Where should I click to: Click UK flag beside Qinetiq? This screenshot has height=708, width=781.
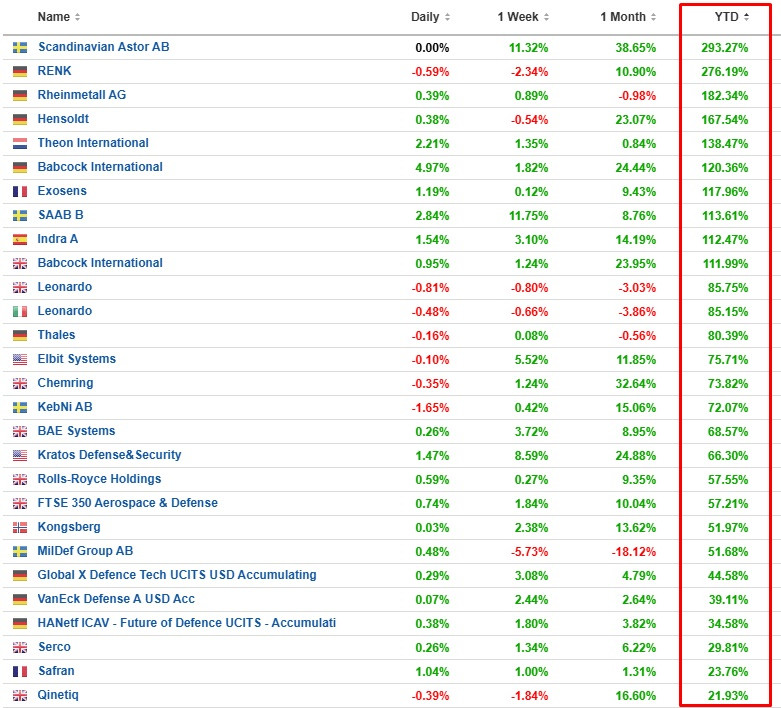coord(20,696)
